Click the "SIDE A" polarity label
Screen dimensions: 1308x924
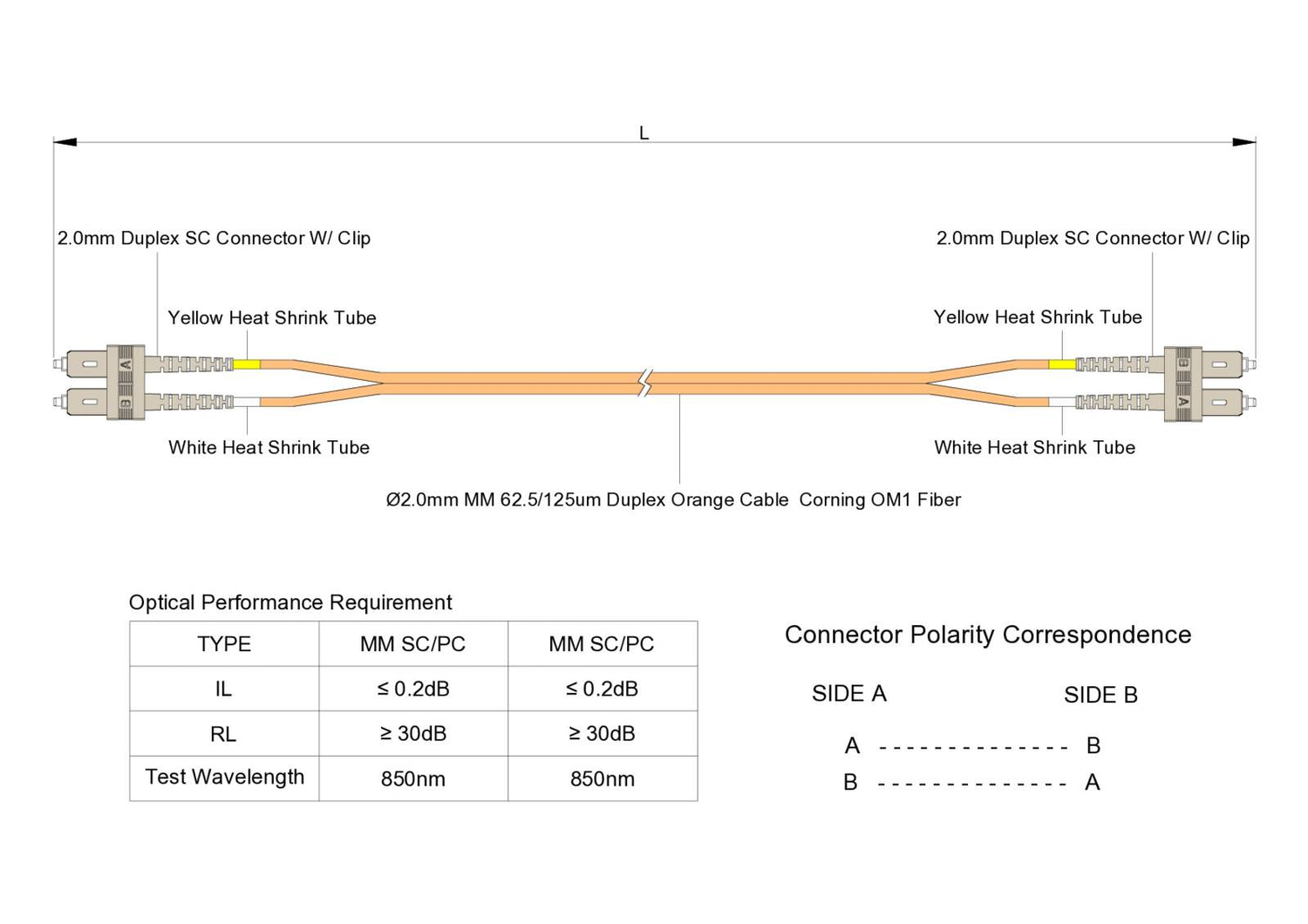[x=848, y=694]
